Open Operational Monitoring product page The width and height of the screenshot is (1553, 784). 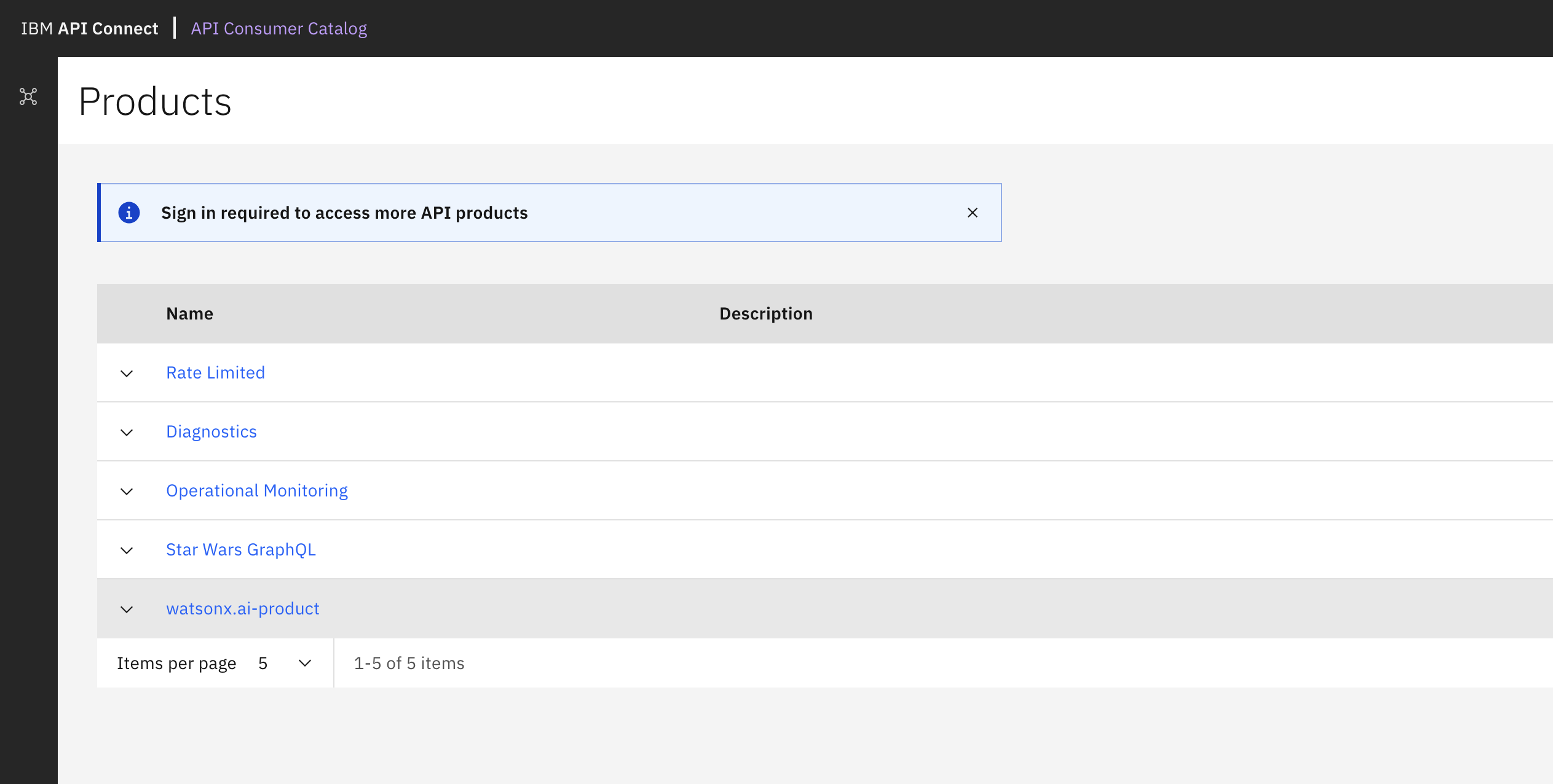click(257, 491)
